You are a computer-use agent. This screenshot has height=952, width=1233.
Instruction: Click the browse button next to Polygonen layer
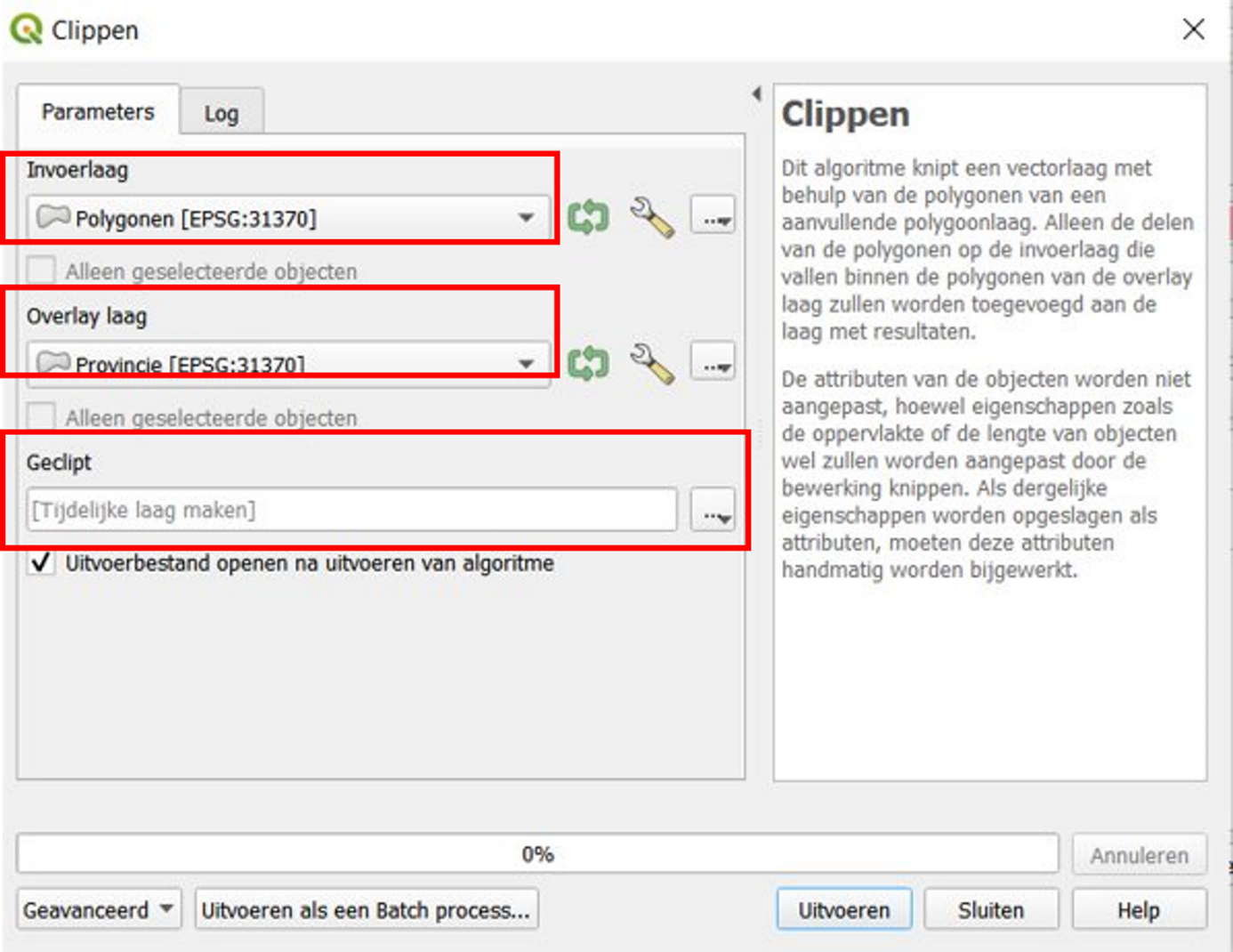pyautogui.click(x=713, y=216)
